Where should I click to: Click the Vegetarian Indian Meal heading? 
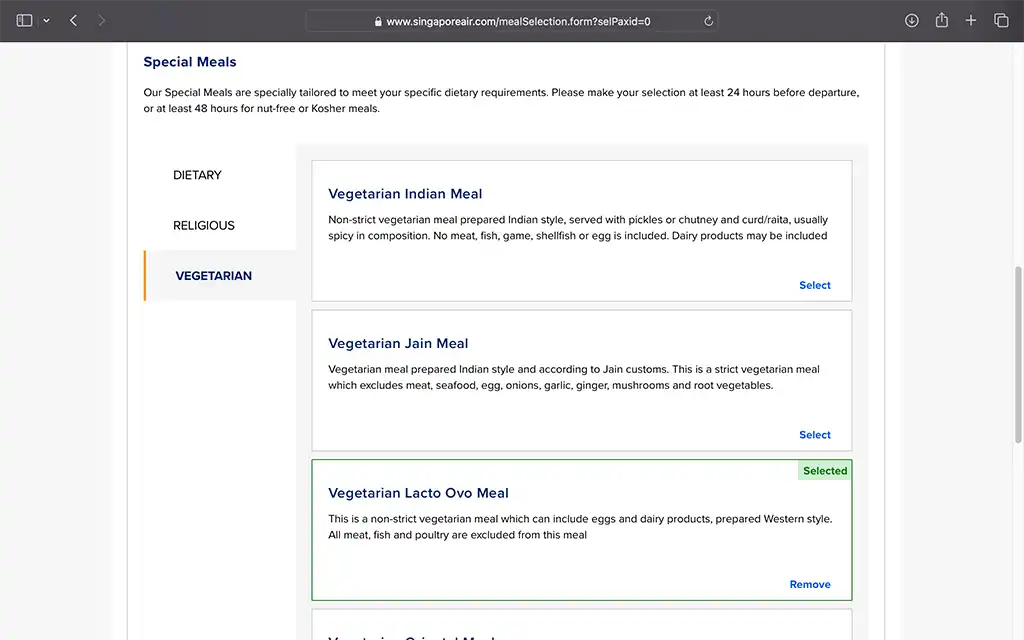click(x=405, y=194)
